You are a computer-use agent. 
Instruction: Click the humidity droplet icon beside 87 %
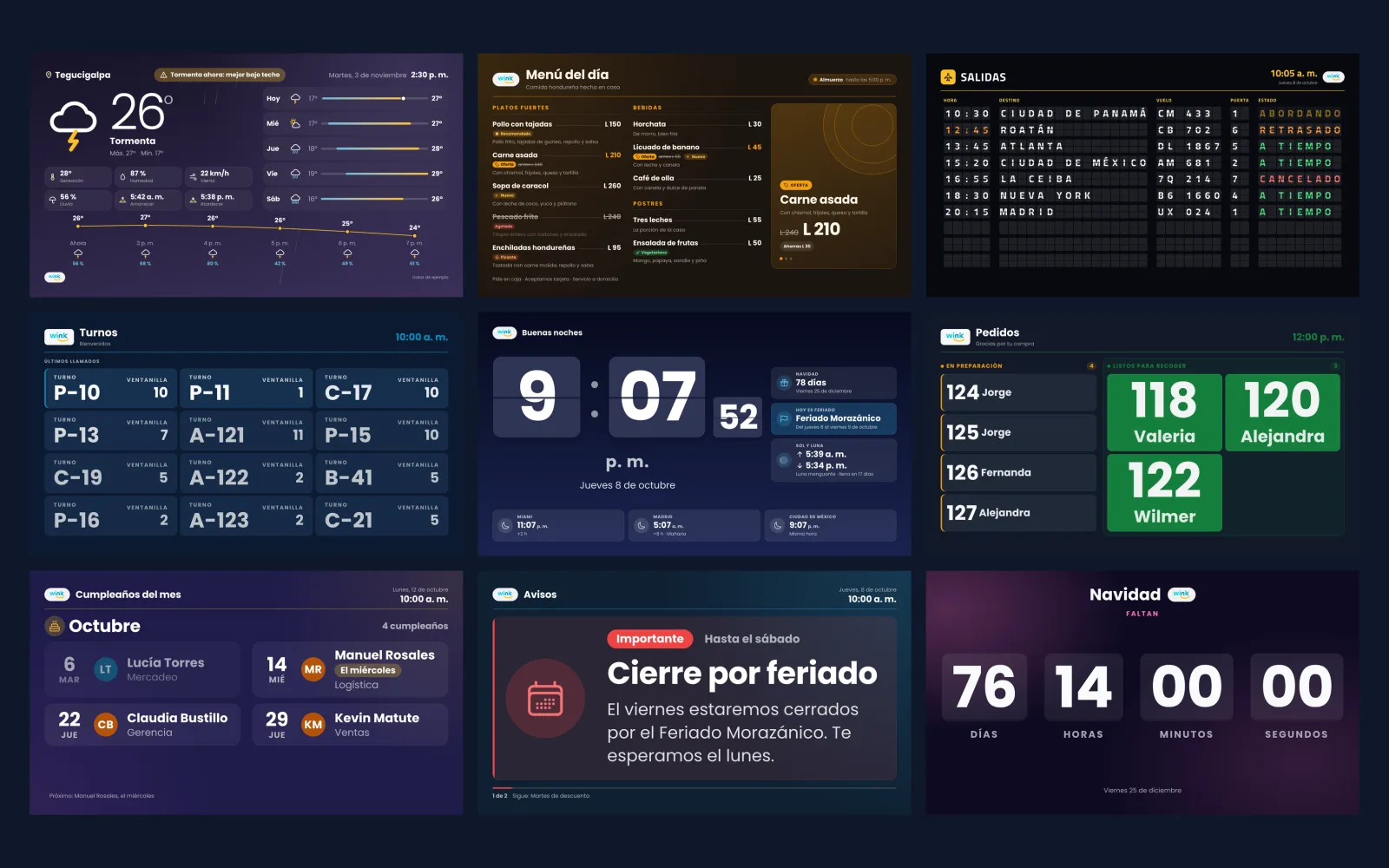[122, 176]
